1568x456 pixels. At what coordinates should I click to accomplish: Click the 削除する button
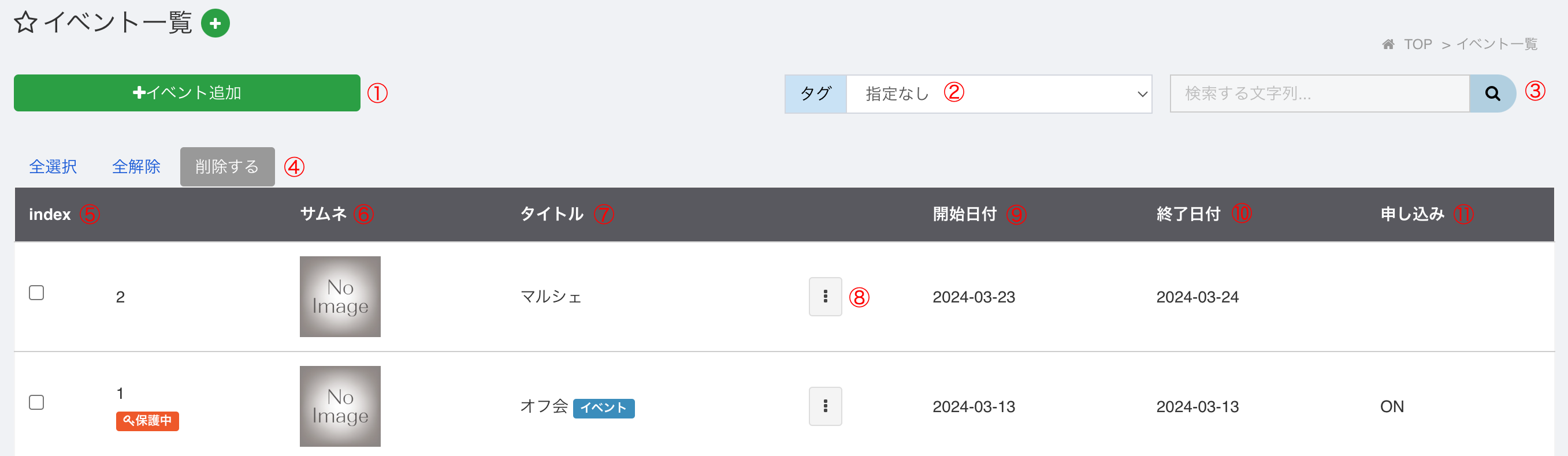click(x=227, y=167)
